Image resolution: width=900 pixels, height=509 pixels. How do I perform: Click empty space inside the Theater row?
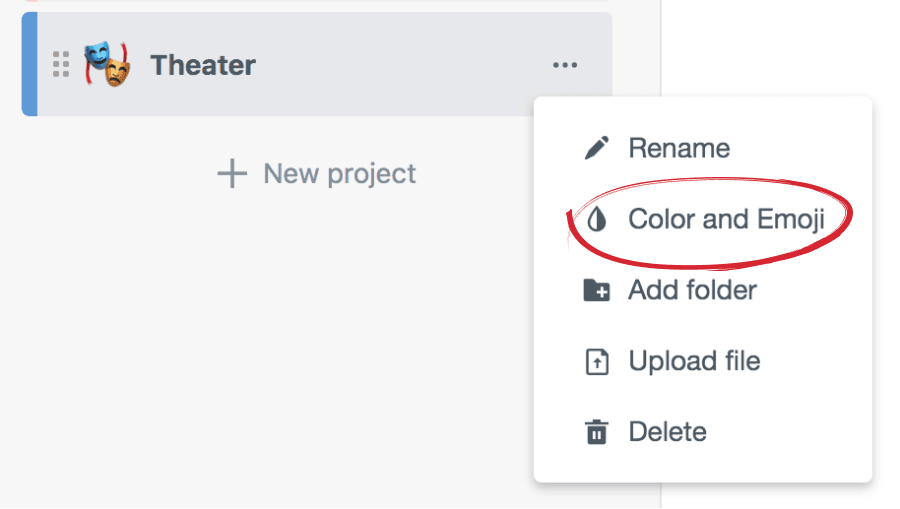coord(400,66)
